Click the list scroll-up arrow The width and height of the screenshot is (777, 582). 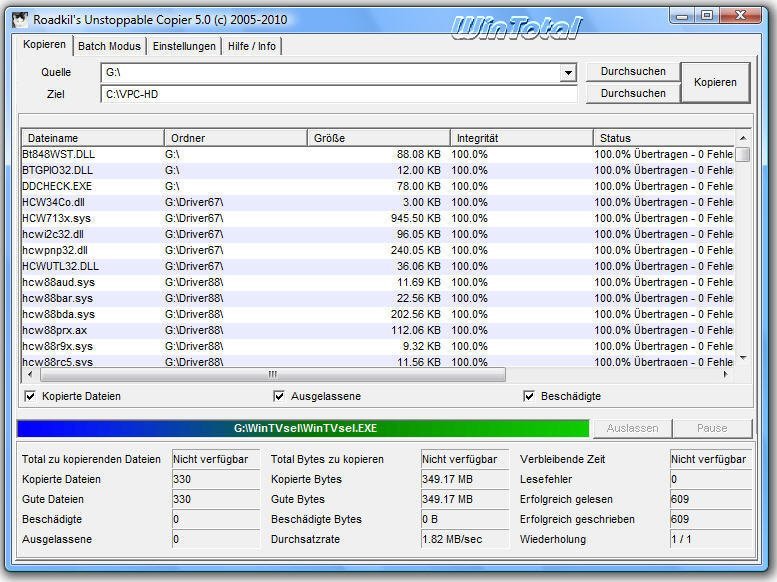pos(742,138)
